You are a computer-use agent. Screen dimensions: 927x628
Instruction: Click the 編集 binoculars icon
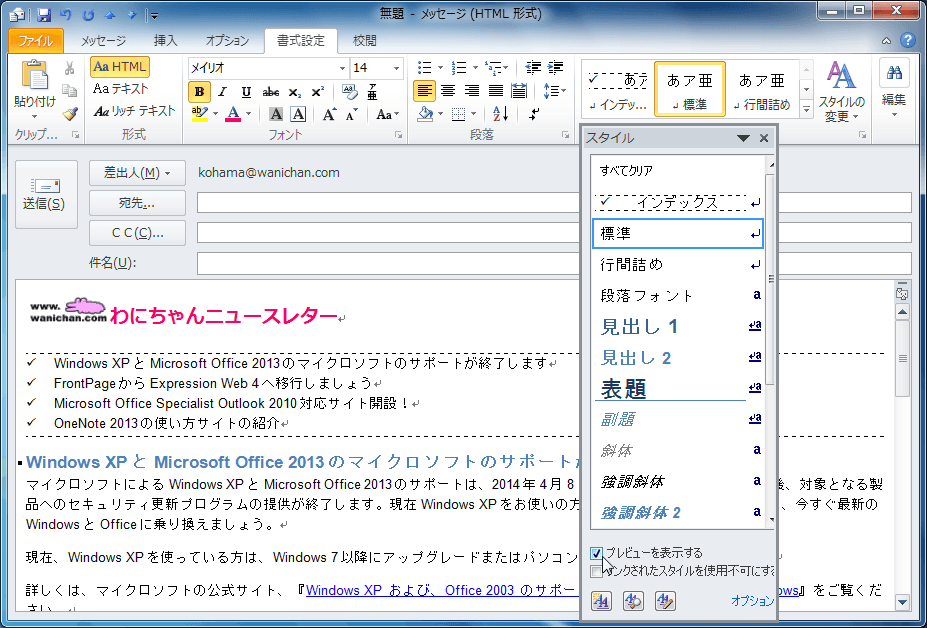tap(894, 74)
